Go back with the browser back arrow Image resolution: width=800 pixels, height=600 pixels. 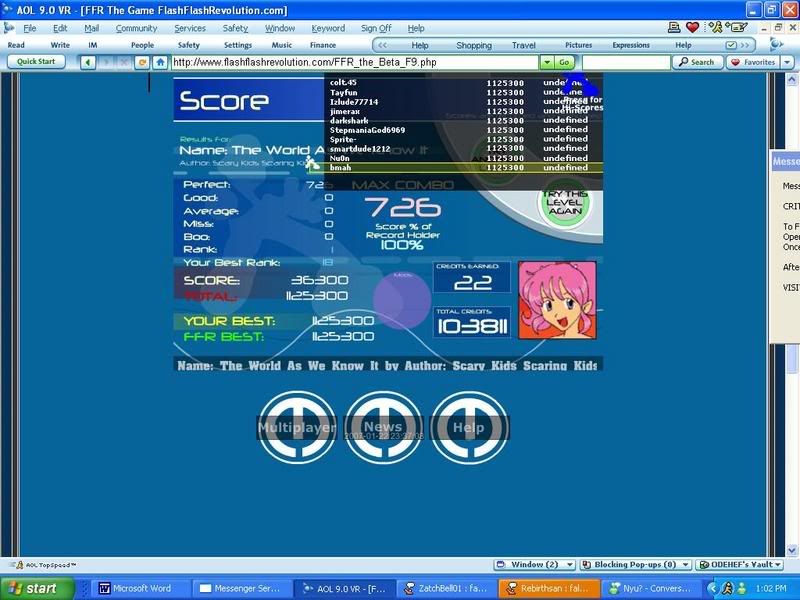[88, 62]
